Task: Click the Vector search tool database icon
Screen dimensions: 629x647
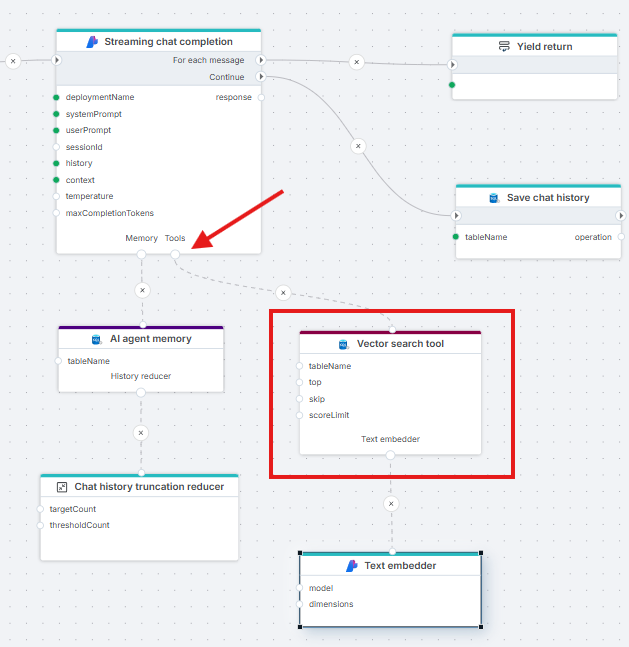Action: click(343, 344)
